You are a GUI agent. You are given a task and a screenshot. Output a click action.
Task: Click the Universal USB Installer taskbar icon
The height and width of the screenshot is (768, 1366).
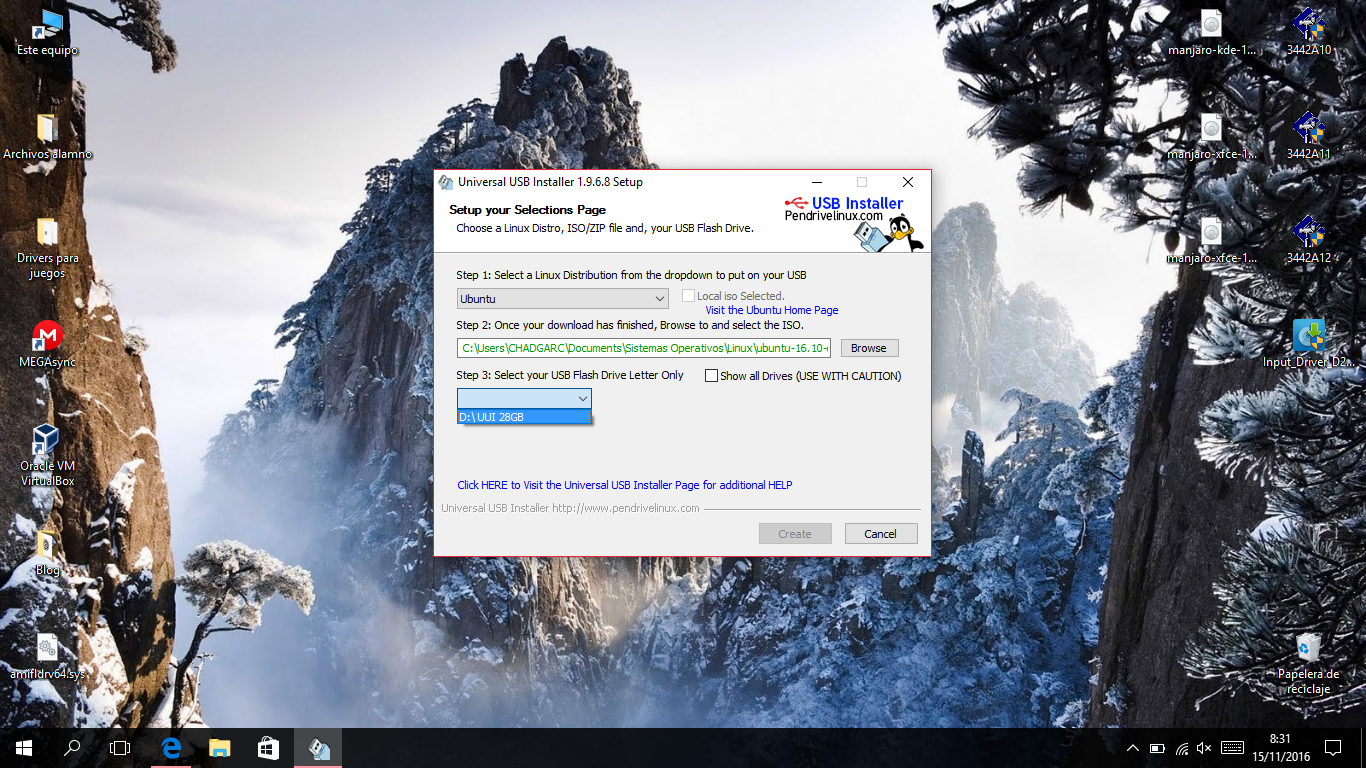pyautogui.click(x=318, y=747)
